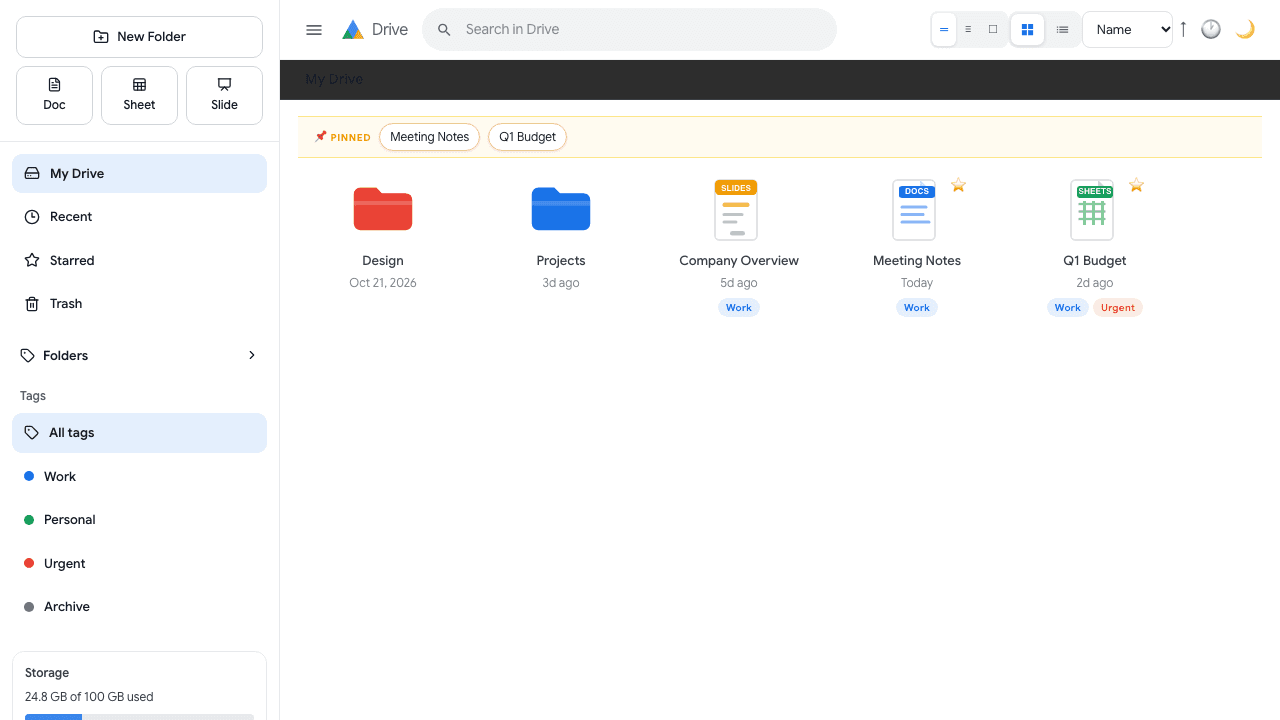Open the Company Overview slides file icon
Viewport: 1280px width, 720px height.
point(736,210)
